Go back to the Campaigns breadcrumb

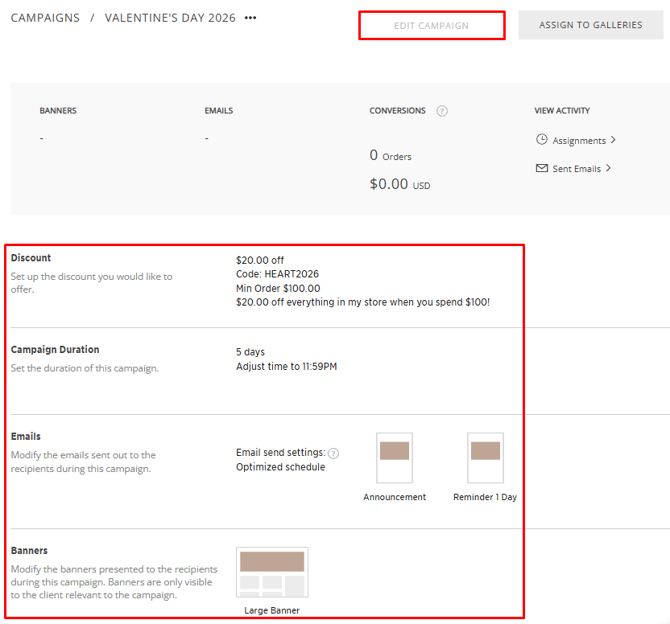tap(45, 18)
